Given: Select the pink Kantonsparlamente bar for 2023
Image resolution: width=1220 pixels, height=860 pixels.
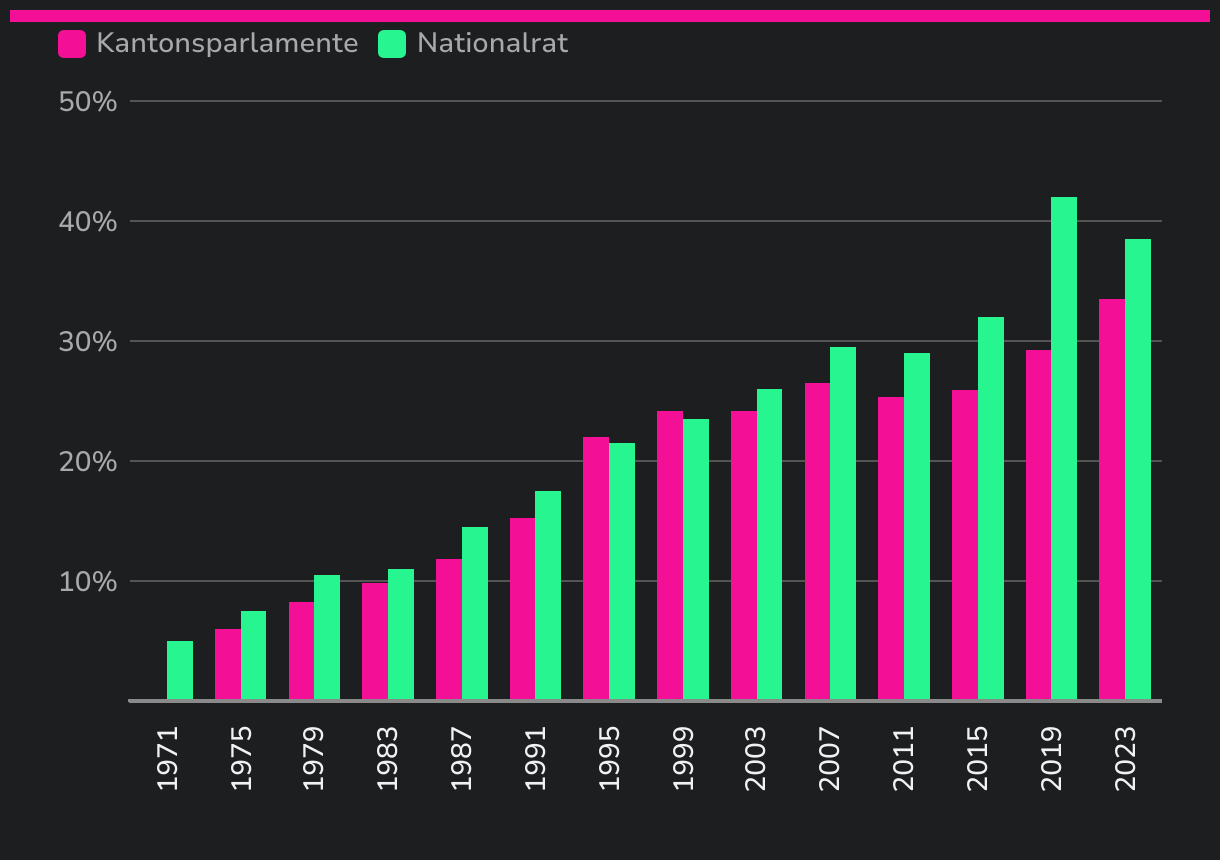Looking at the screenshot, I should coord(1112,500).
